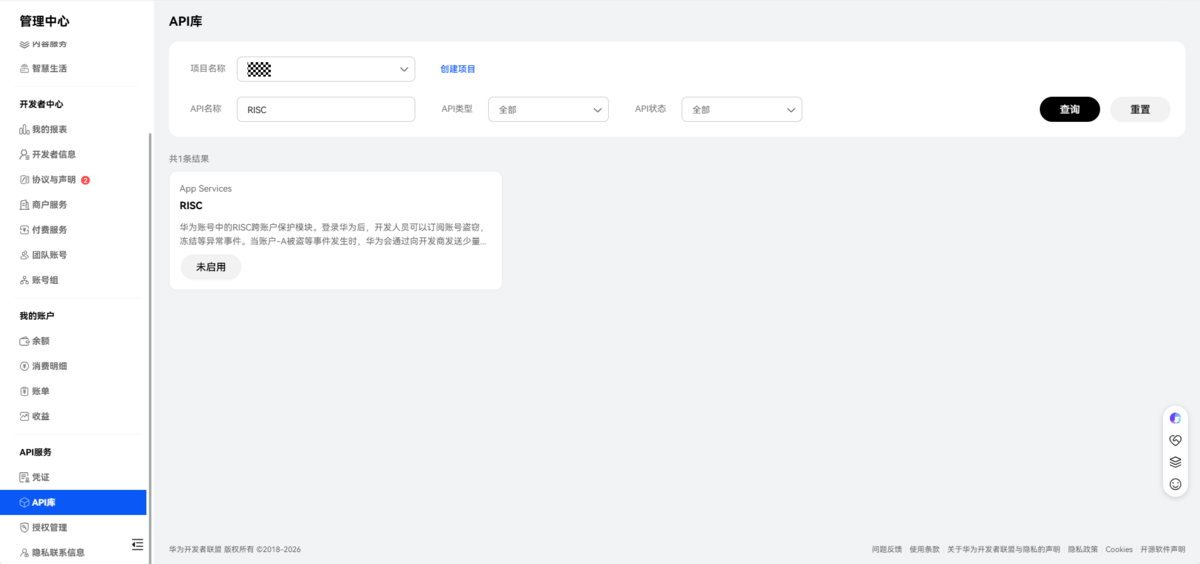Click the shield icon beside 授权管理
Image resolution: width=1200 pixels, height=564 pixels.
pyautogui.click(x=24, y=527)
